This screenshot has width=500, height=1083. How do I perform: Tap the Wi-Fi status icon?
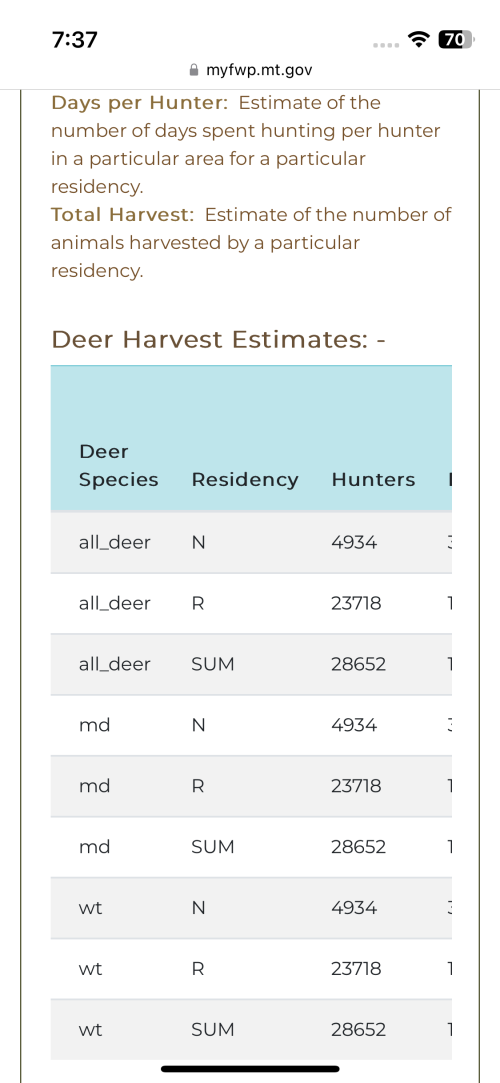[416, 39]
